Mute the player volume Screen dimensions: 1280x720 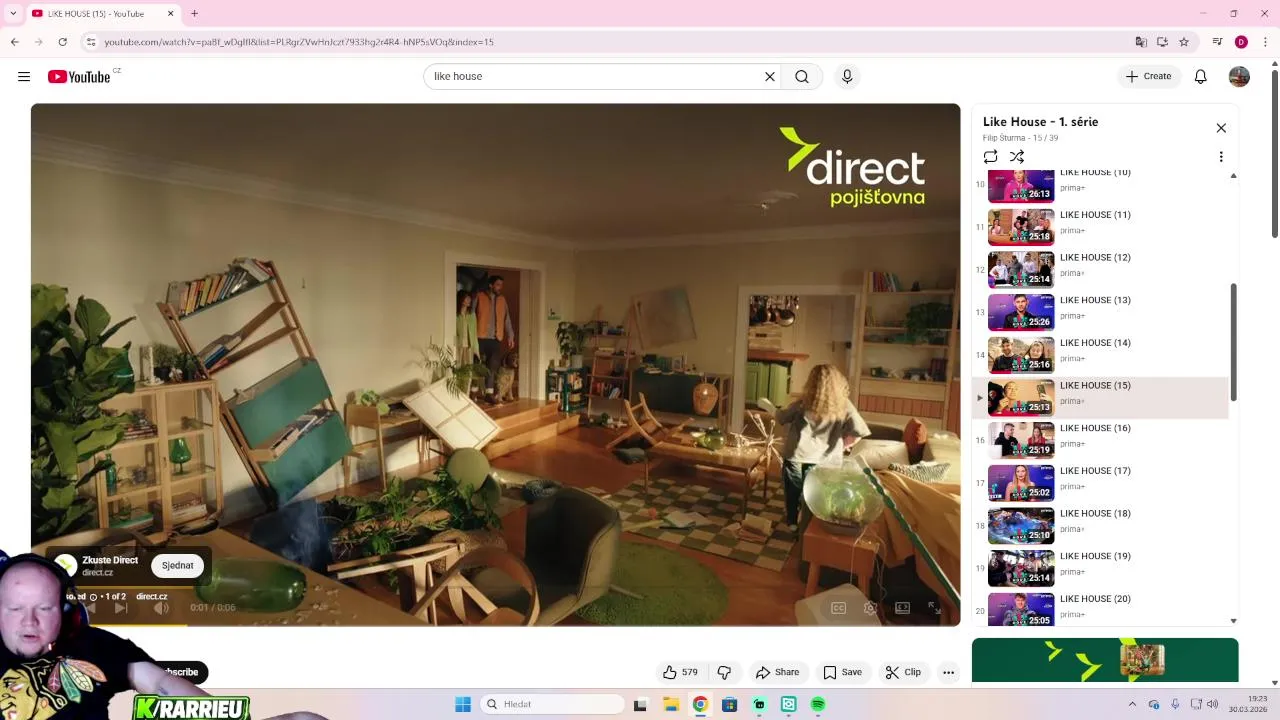(x=160, y=608)
